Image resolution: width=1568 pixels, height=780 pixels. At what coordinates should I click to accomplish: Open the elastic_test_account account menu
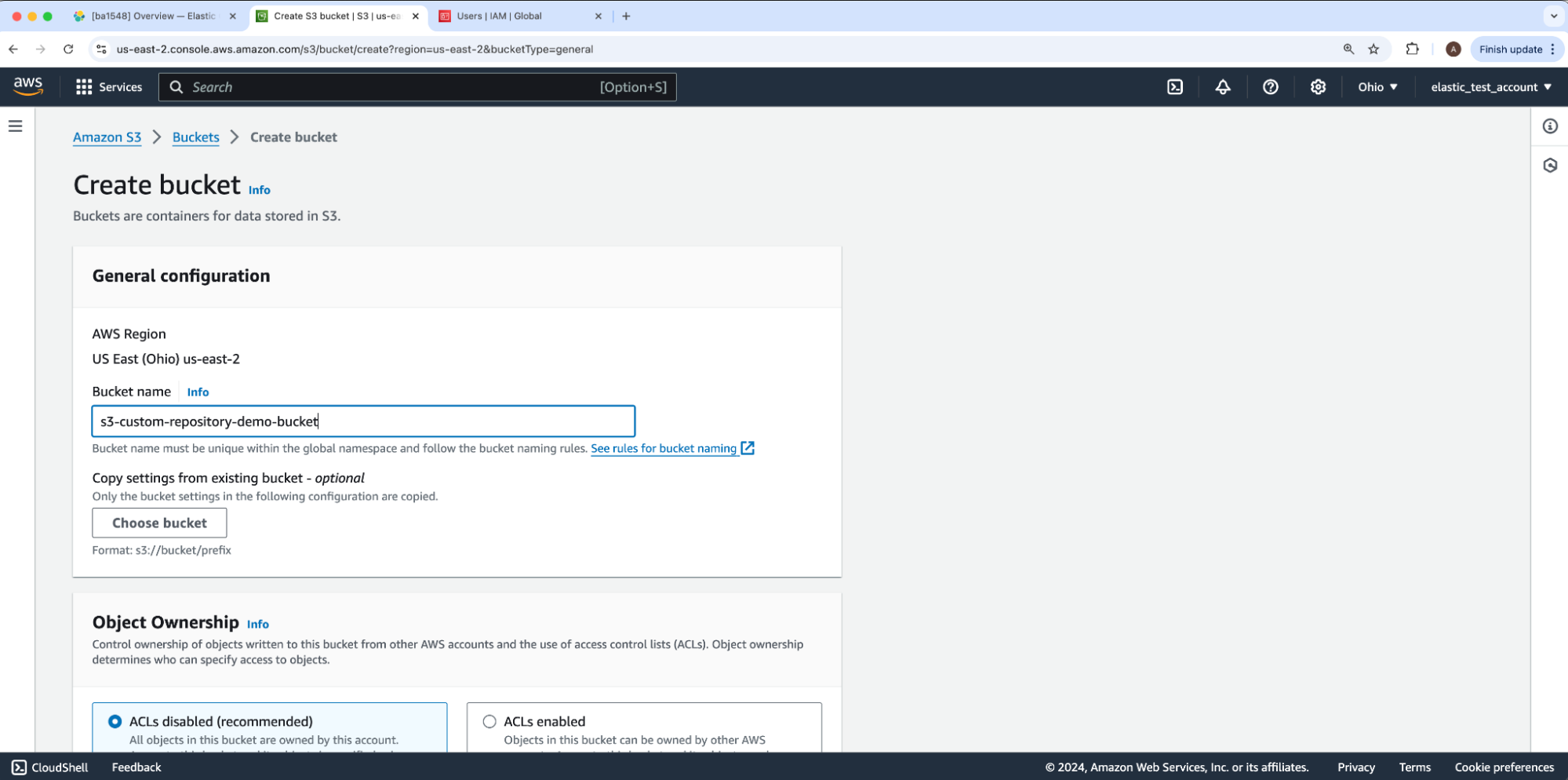click(1490, 87)
